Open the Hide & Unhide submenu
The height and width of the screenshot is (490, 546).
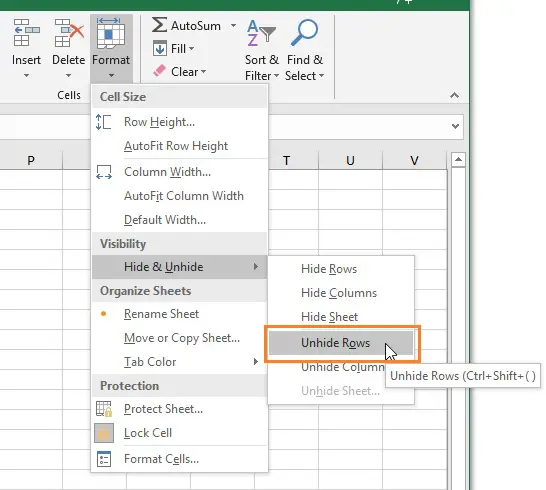click(x=179, y=267)
